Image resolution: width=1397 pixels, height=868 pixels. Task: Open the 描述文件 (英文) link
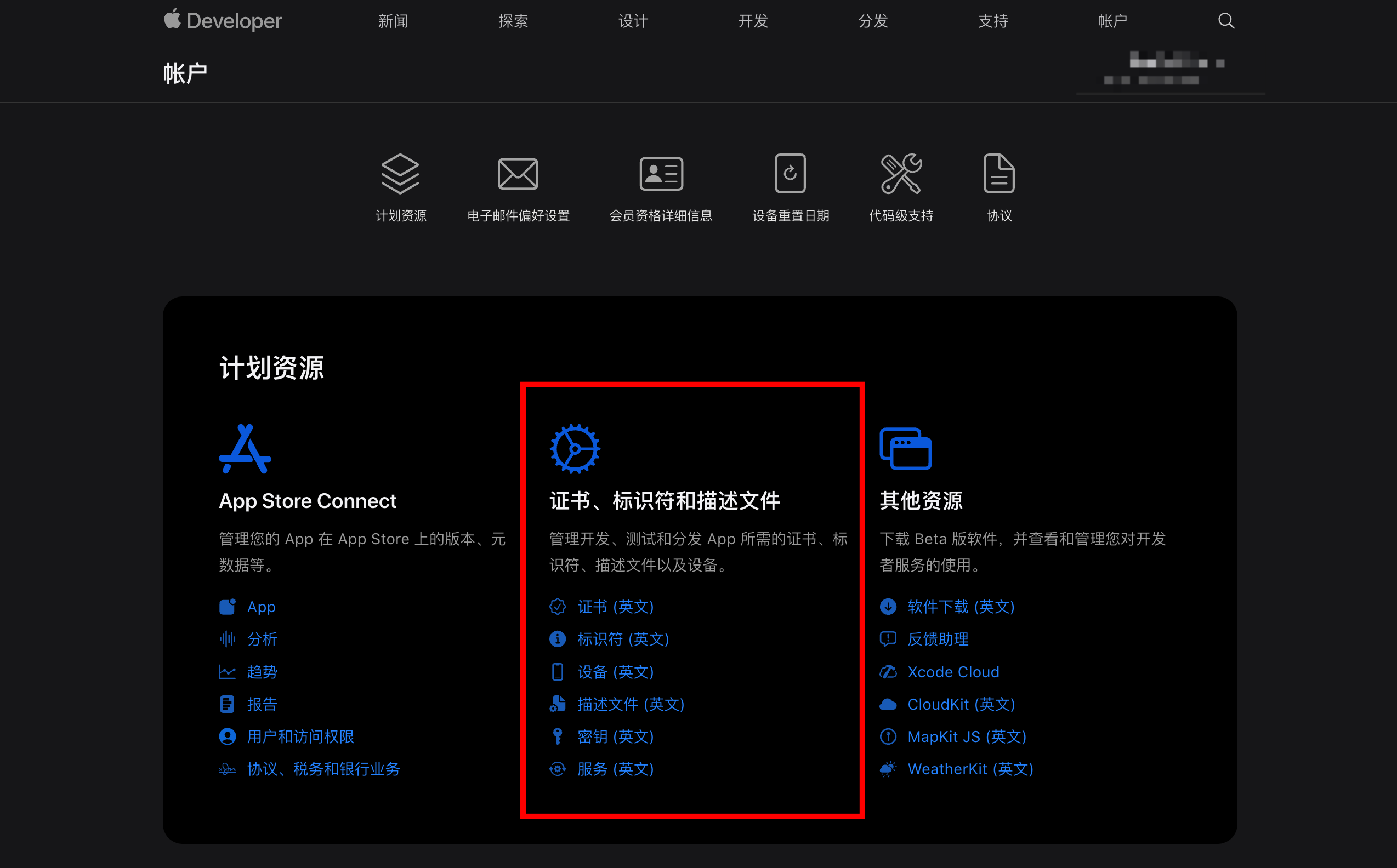[630, 704]
